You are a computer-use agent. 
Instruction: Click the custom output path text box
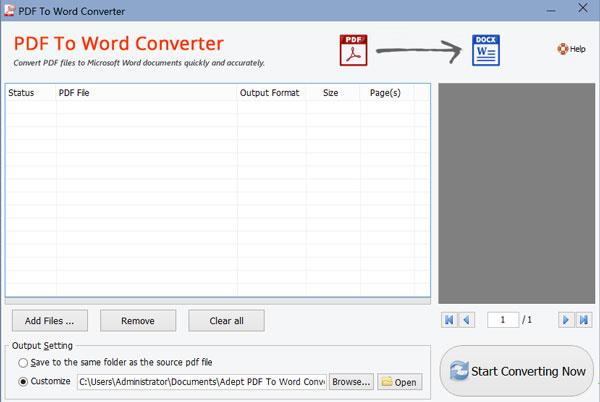coord(201,381)
